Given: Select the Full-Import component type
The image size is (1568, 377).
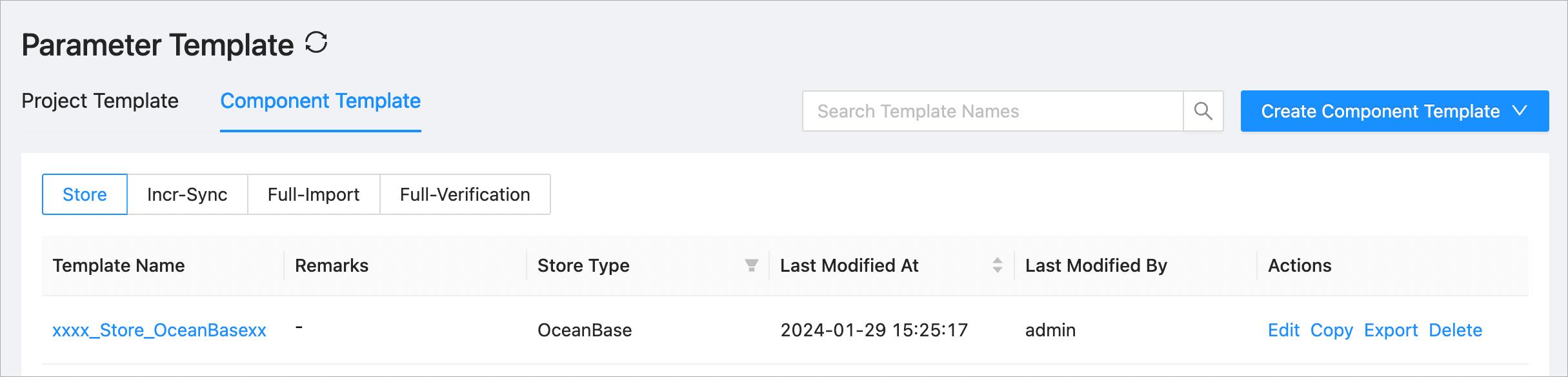Looking at the screenshot, I should 314,194.
